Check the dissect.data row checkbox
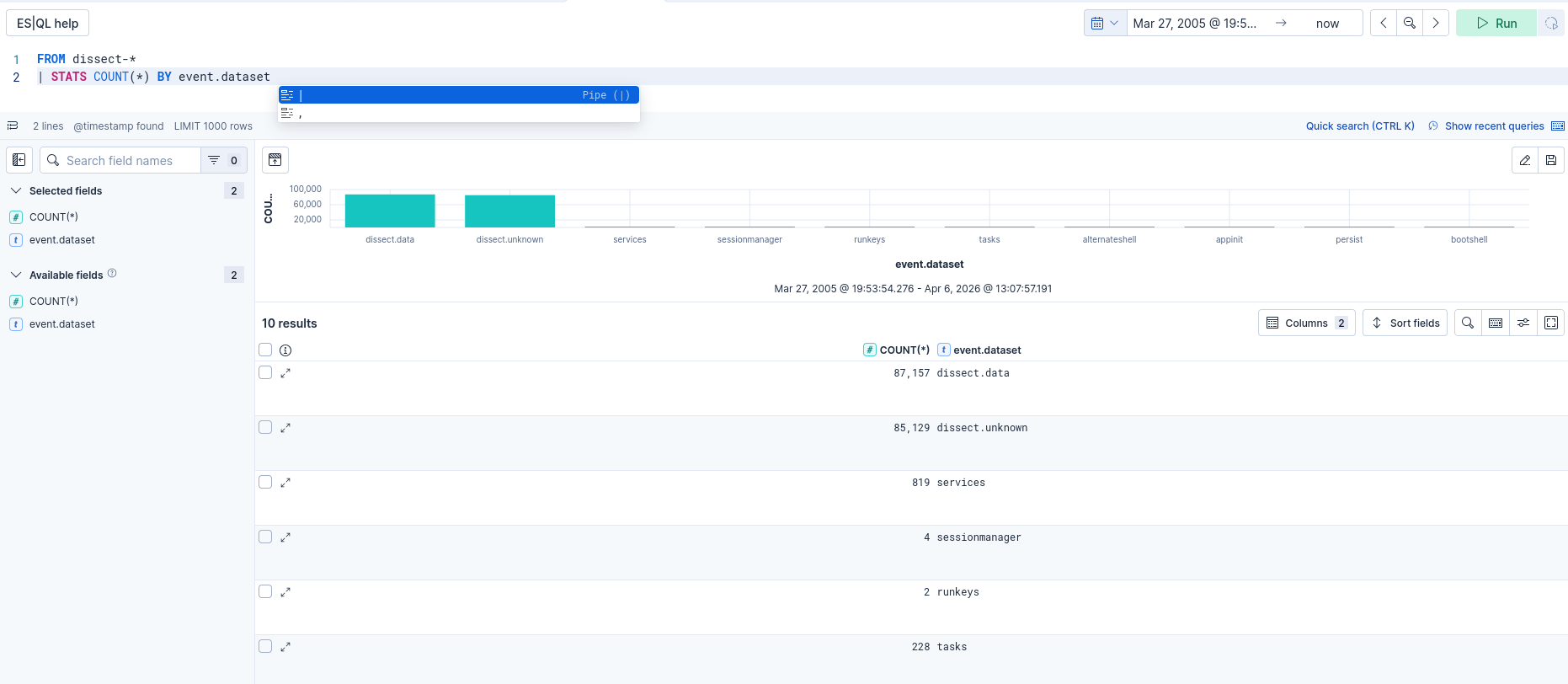 pyautogui.click(x=265, y=372)
